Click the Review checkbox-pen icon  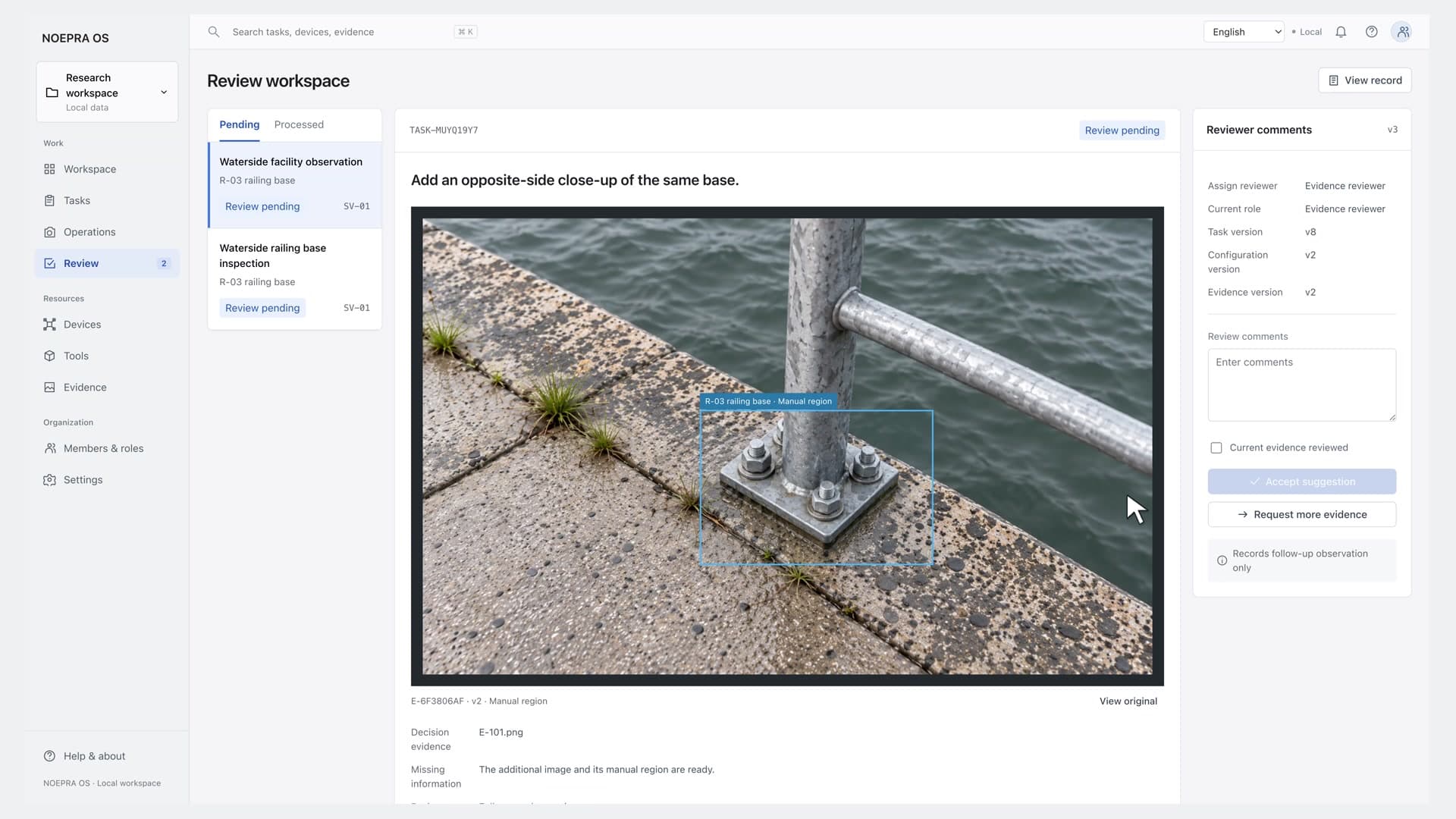click(49, 263)
